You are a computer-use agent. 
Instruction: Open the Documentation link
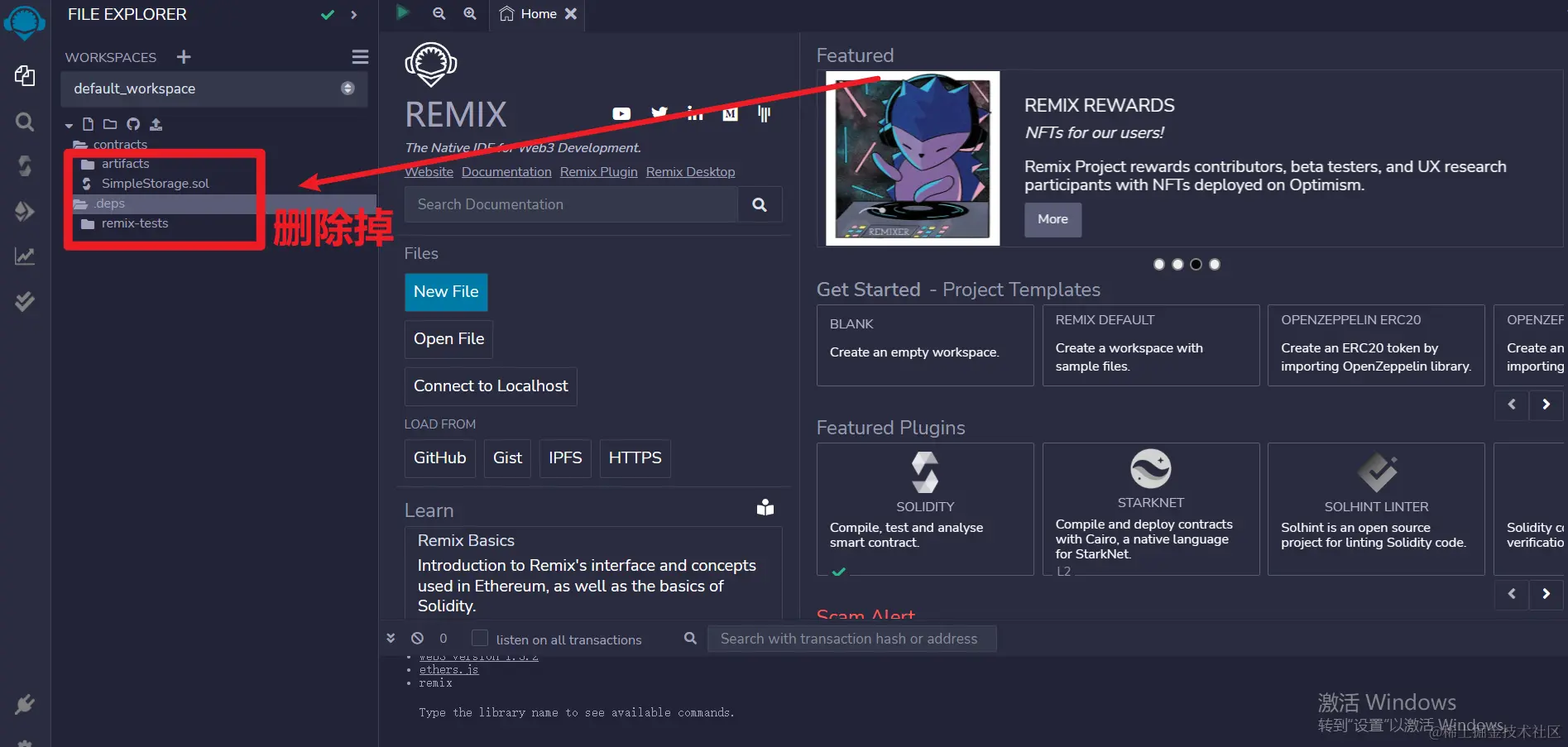pos(506,172)
